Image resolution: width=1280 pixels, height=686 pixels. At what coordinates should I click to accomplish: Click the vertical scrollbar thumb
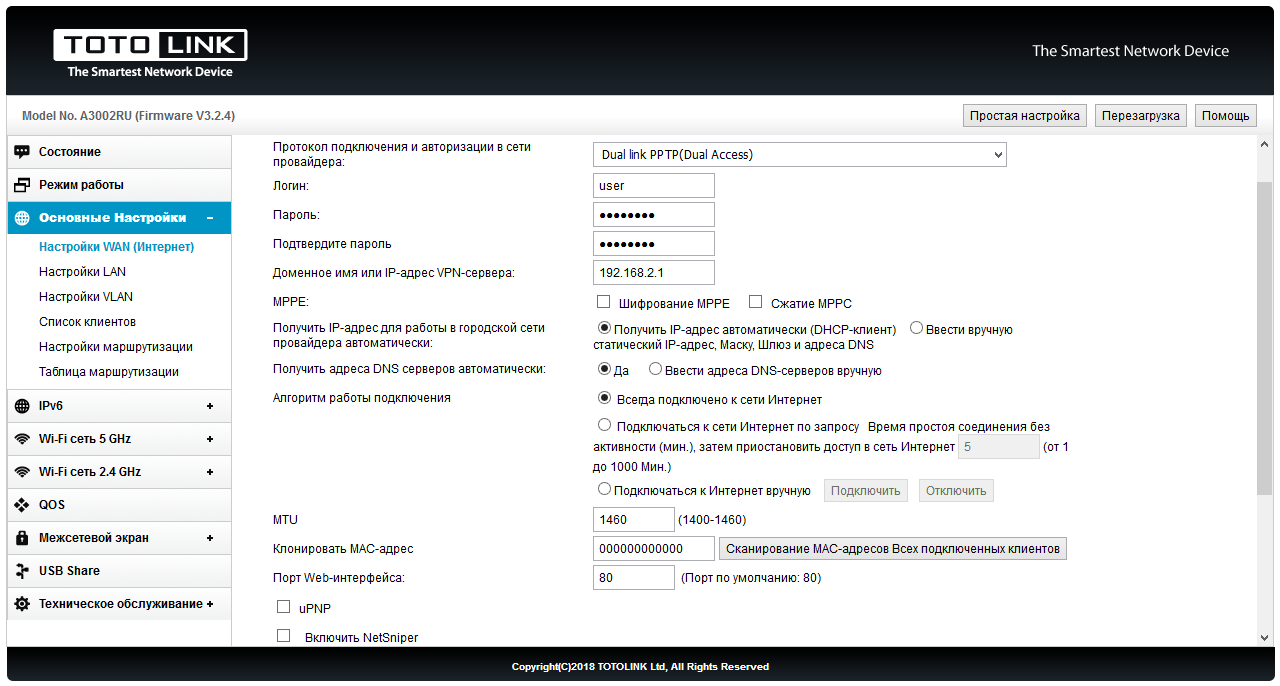[x=1265, y=338]
